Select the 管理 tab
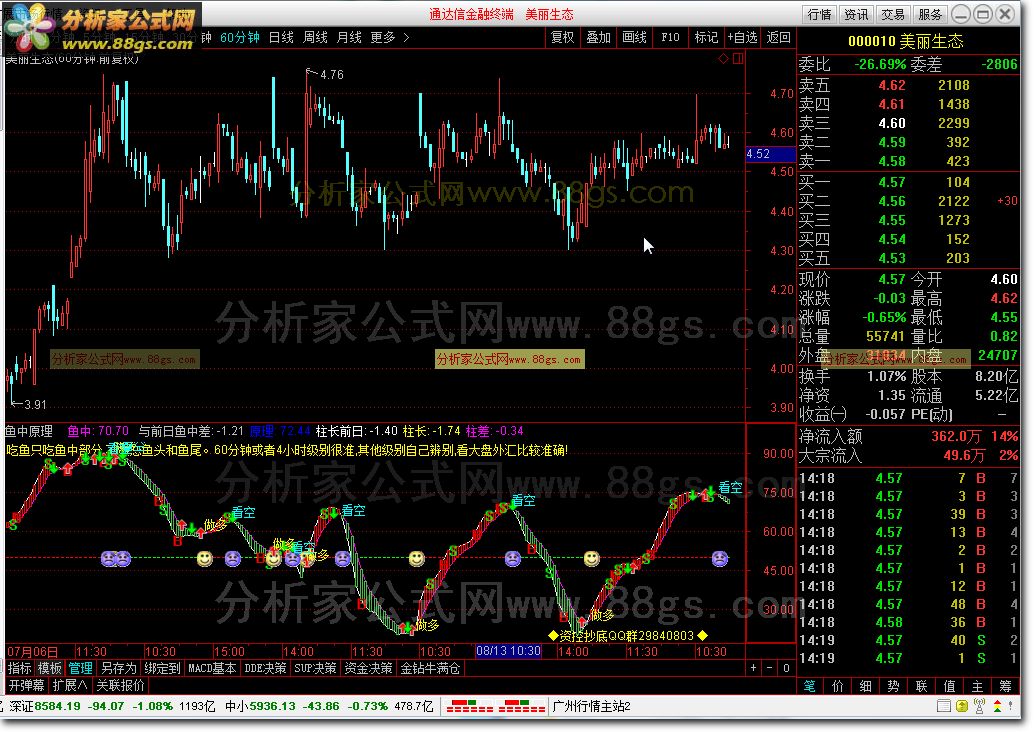1034x732 pixels. coord(80,668)
